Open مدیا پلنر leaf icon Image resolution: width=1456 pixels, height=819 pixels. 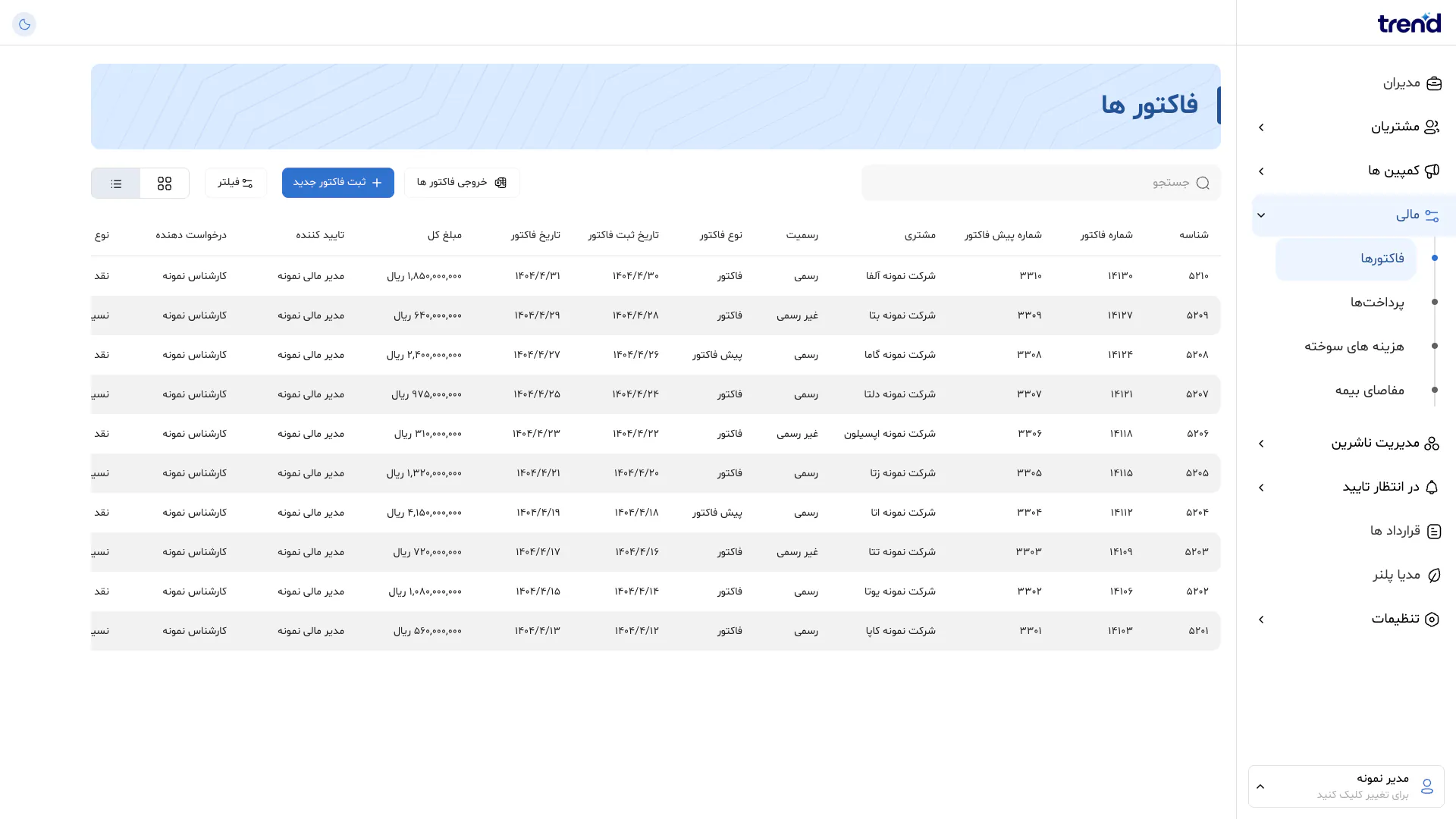pos(1433,576)
